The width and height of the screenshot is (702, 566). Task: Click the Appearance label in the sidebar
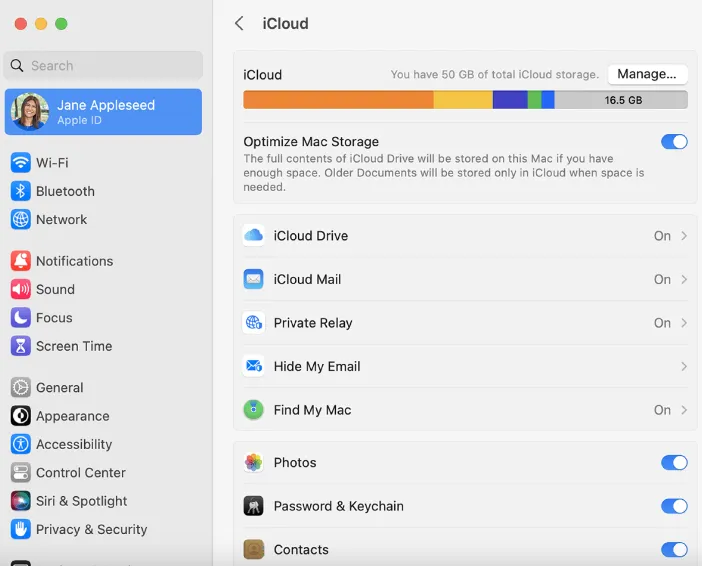point(73,416)
